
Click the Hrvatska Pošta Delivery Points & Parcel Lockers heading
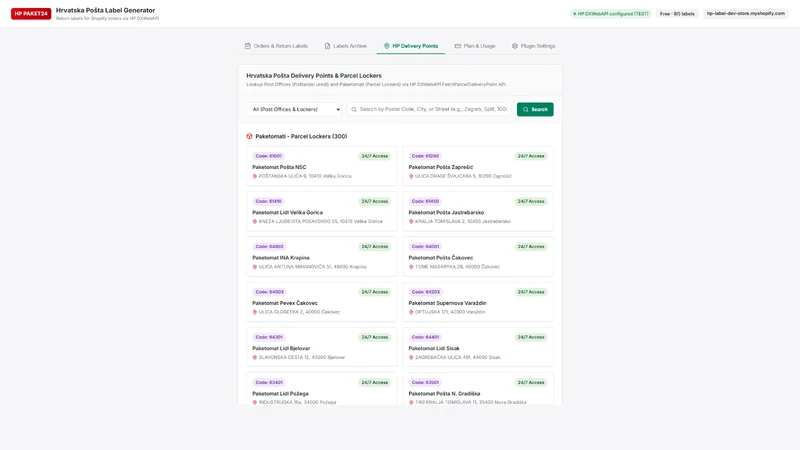click(x=314, y=76)
